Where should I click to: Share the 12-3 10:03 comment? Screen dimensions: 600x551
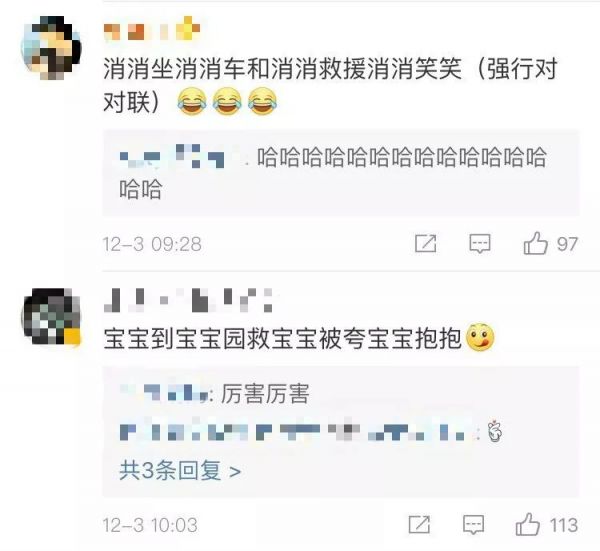pyautogui.click(x=419, y=525)
